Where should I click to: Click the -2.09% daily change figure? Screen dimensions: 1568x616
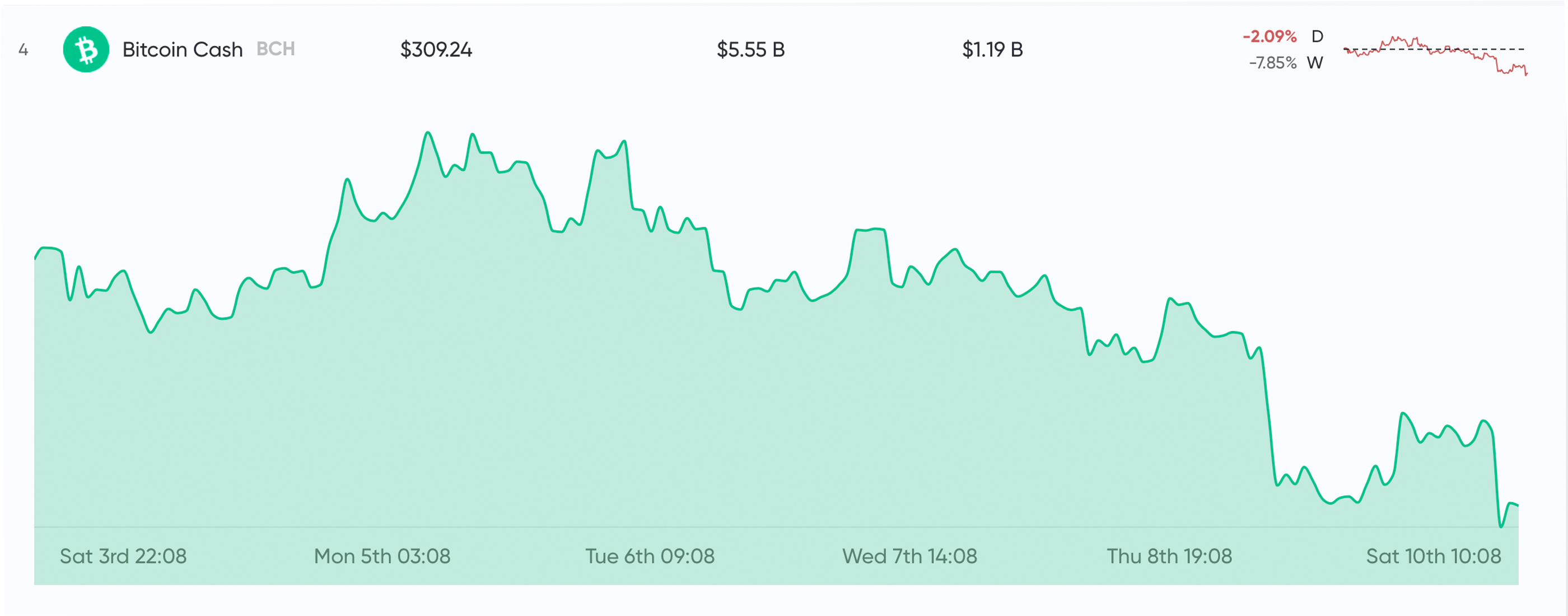point(1269,36)
